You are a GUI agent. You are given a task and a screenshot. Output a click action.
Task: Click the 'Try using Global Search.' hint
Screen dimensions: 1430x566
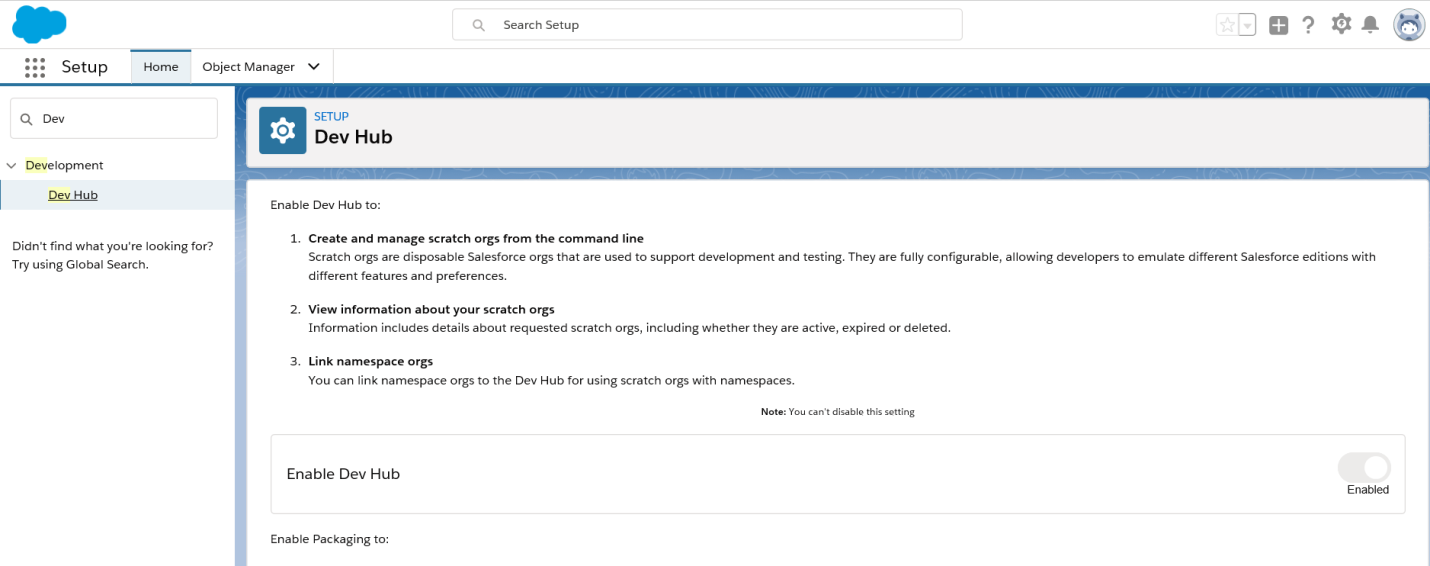point(80,265)
